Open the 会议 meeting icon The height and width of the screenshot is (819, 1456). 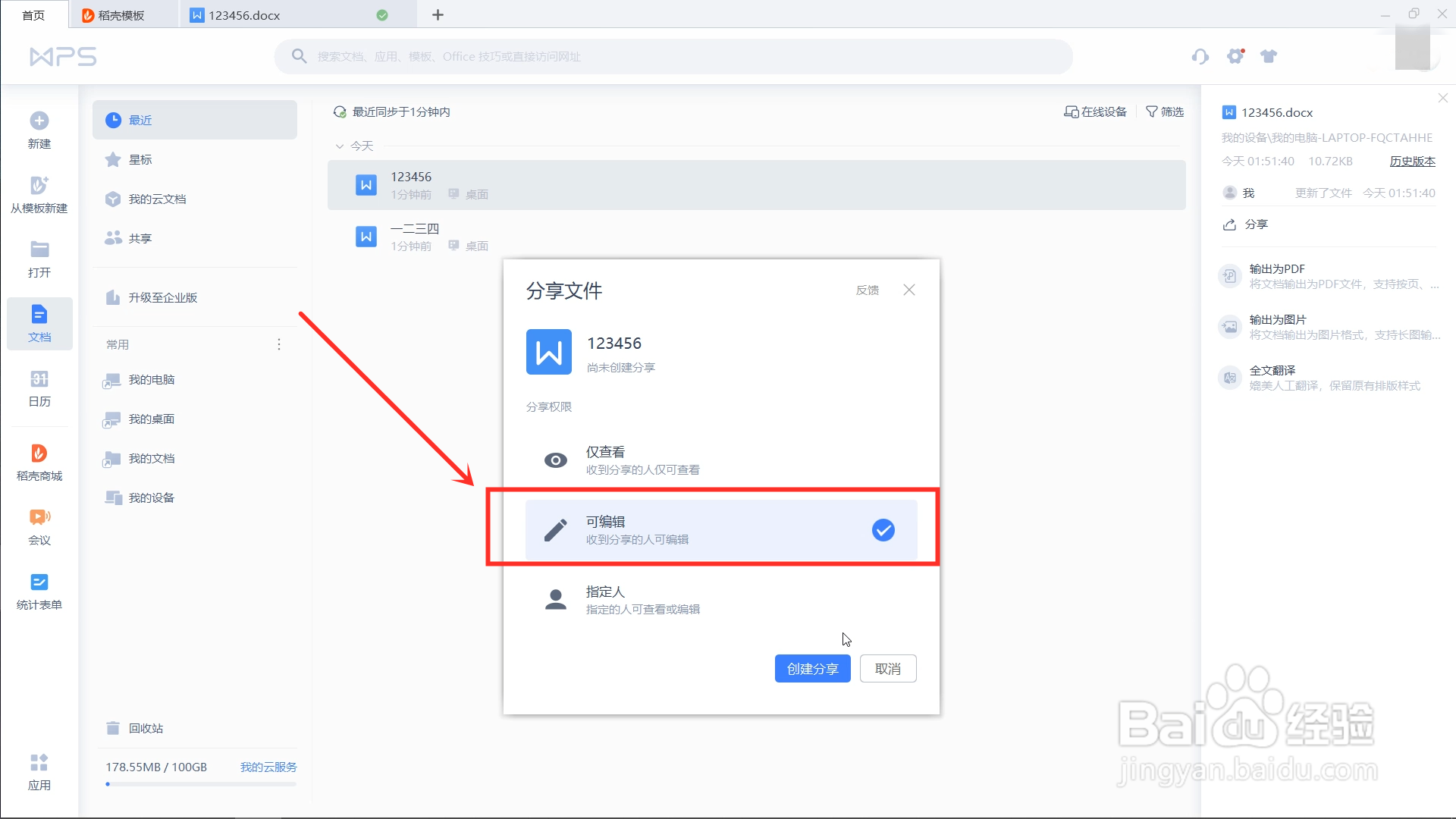39,517
